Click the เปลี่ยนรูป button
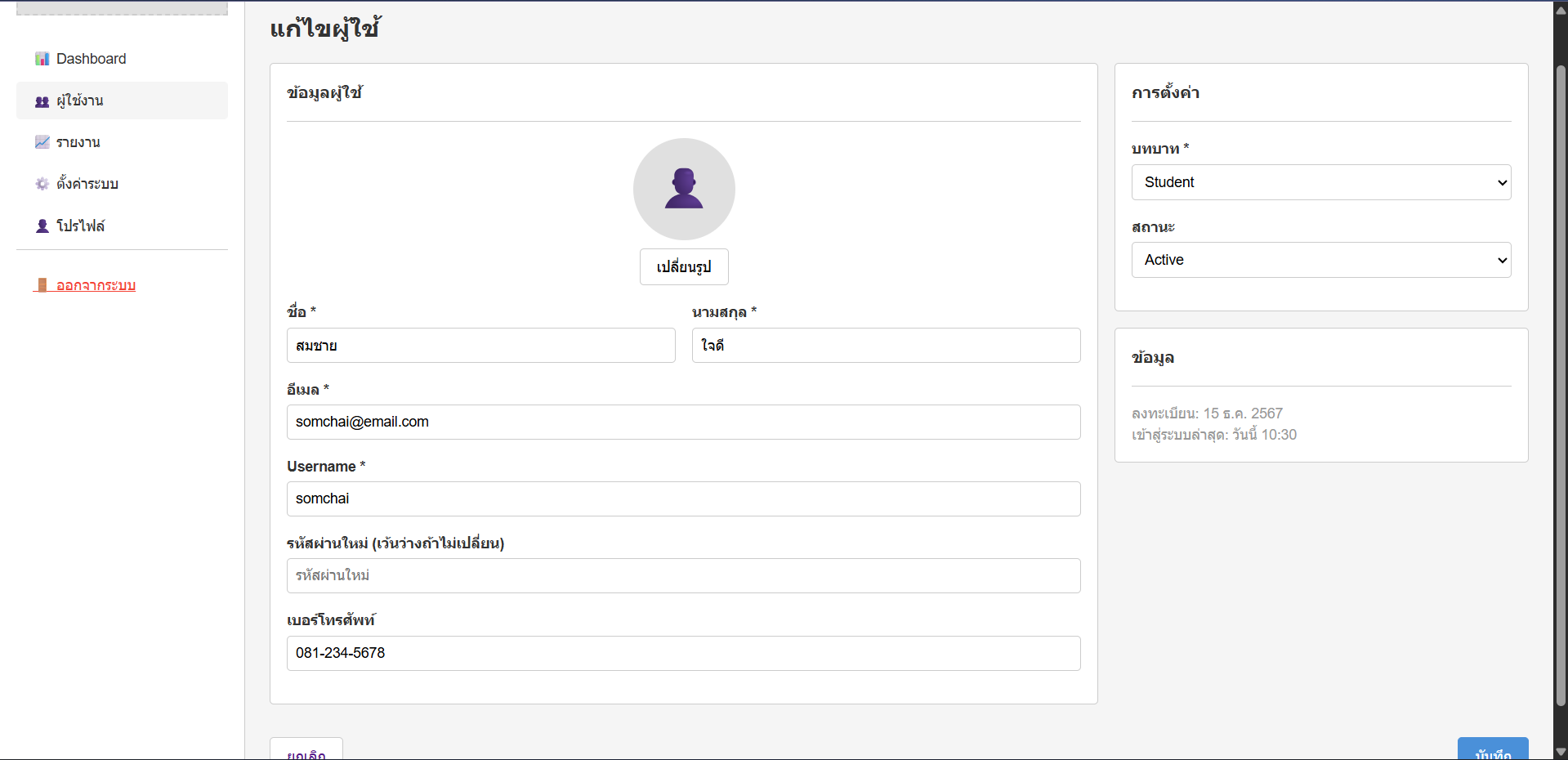Viewport: 1568px width, 760px height. click(684, 266)
